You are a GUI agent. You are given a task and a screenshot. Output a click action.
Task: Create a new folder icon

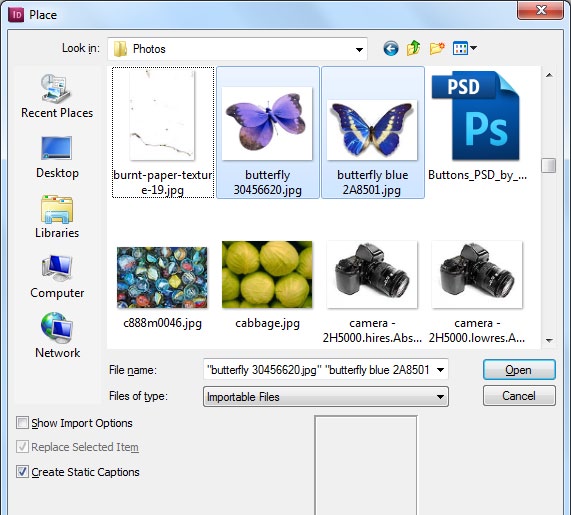coord(437,48)
